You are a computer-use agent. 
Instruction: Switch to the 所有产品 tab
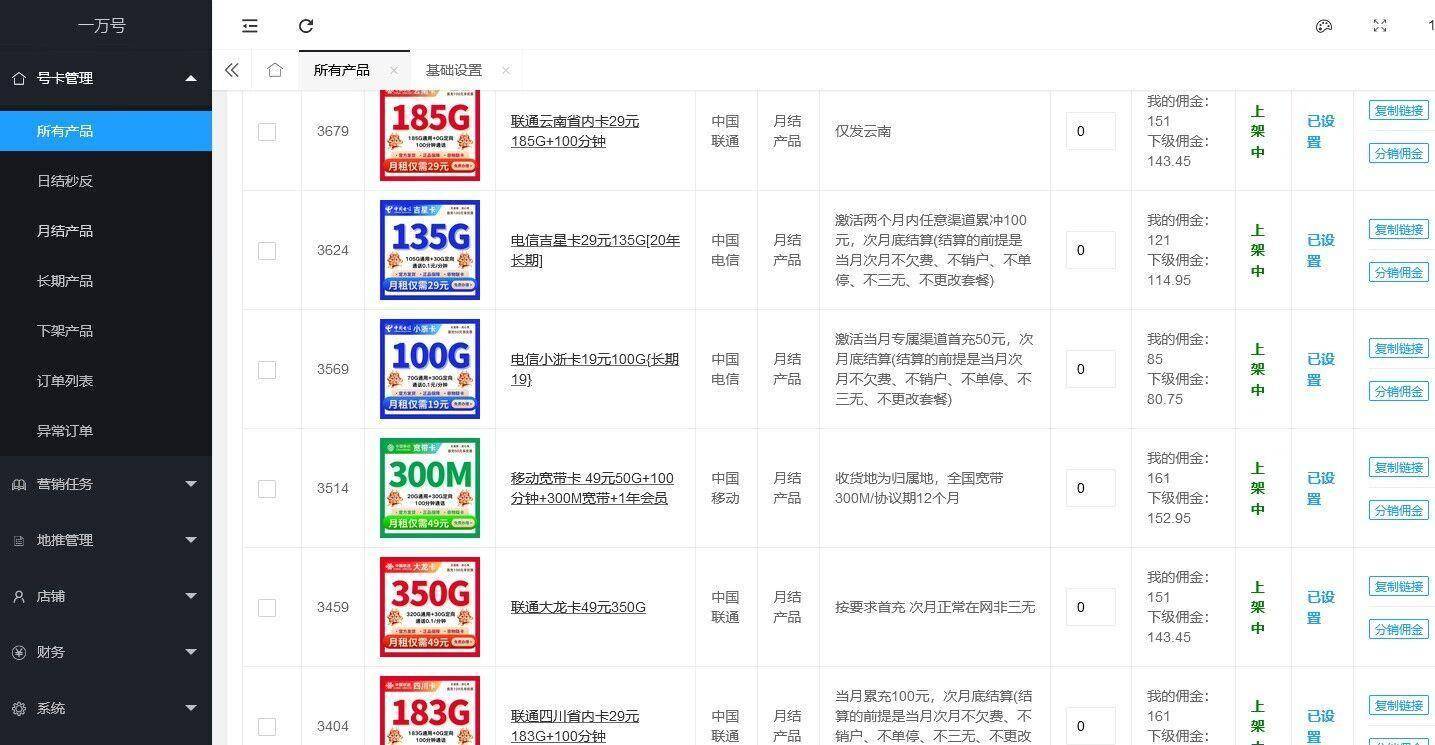342,70
